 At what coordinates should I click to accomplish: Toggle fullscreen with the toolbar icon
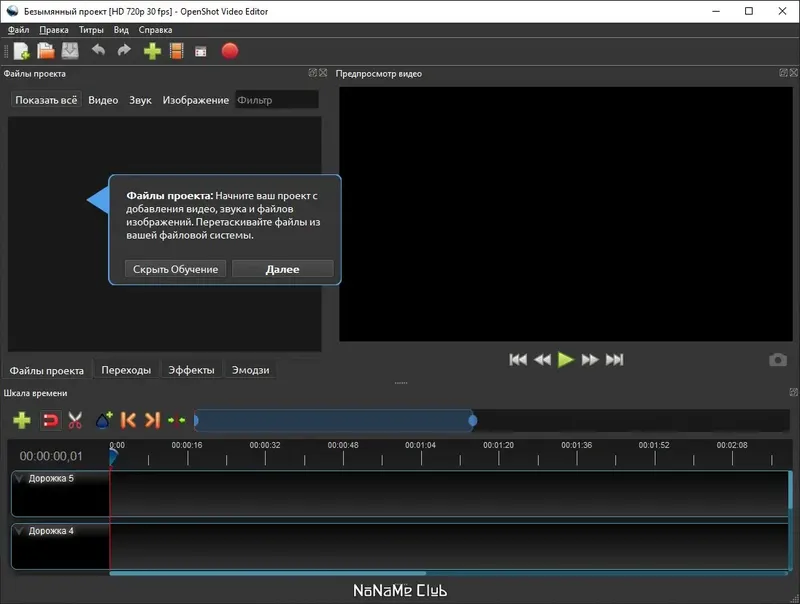click(201, 52)
